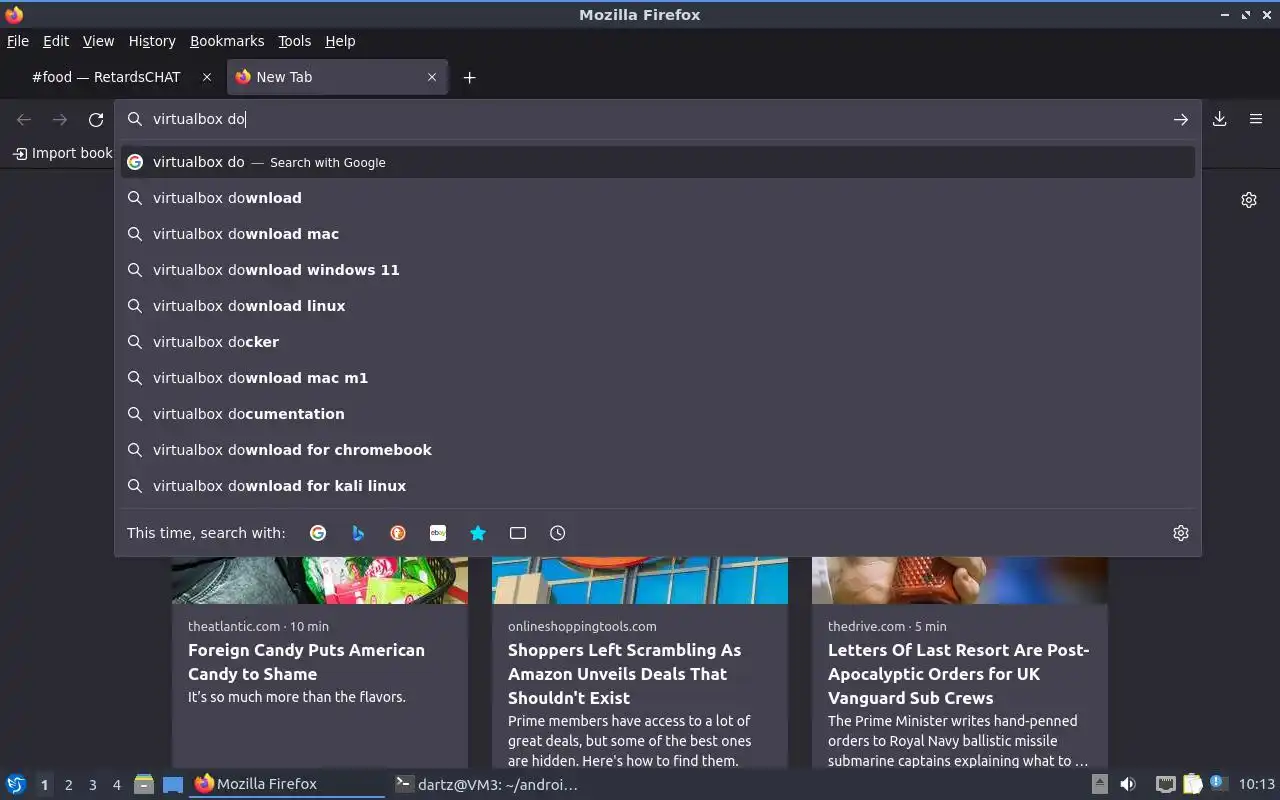
Task: Open LXQt application menu in taskbar
Action: click(15, 784)
